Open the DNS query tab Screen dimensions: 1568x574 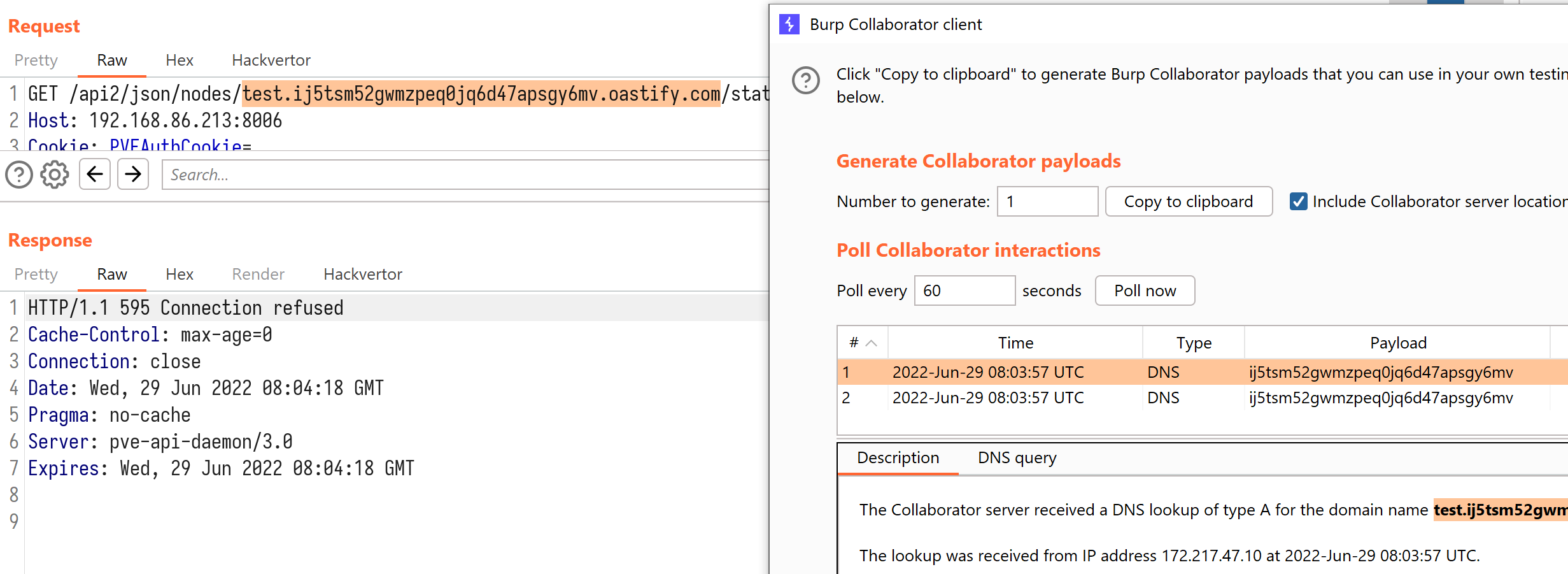(x=1017, y=458)
